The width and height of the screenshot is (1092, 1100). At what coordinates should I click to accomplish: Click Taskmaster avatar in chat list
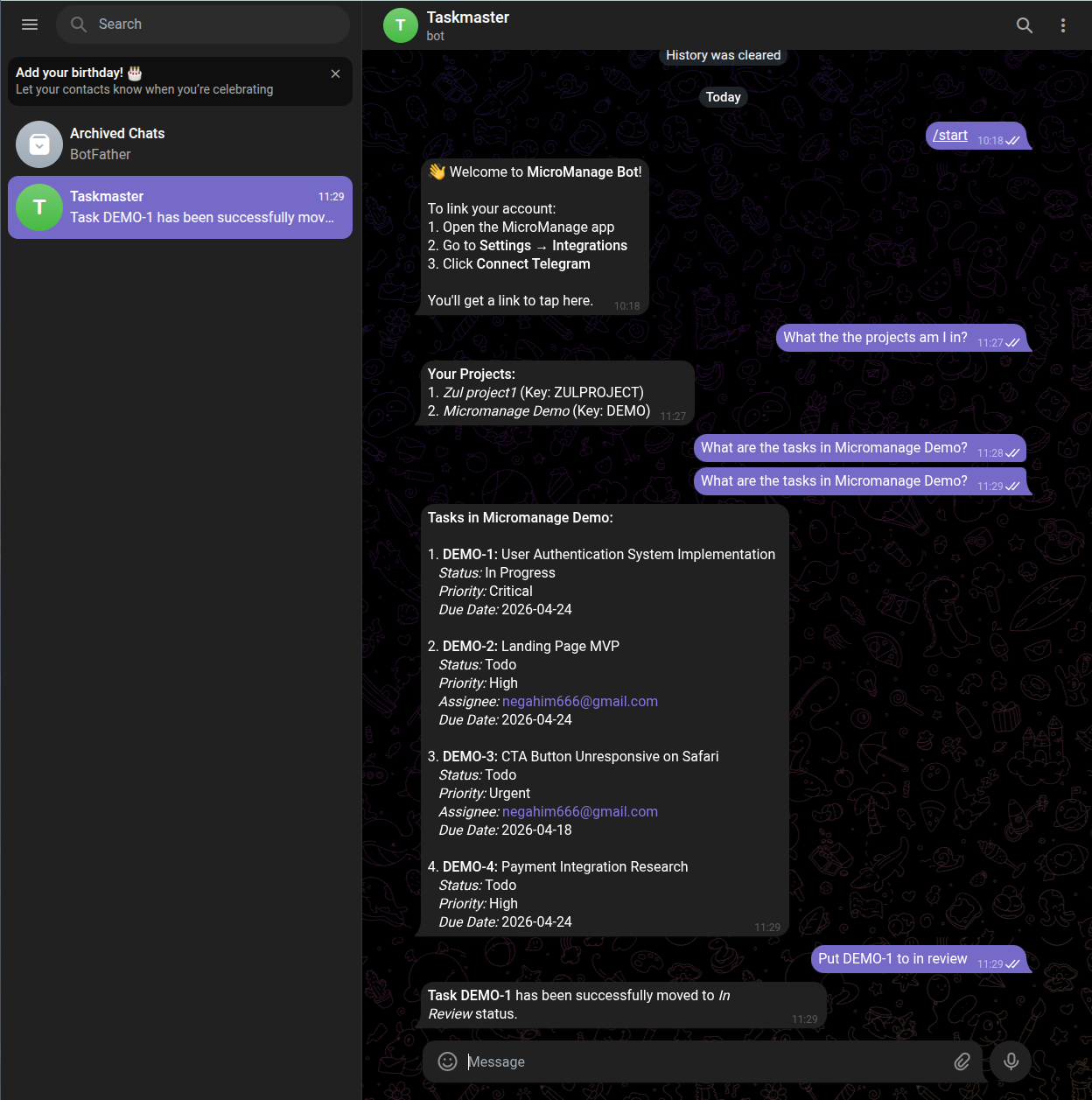pyautogui.click(x=39, y=207)
